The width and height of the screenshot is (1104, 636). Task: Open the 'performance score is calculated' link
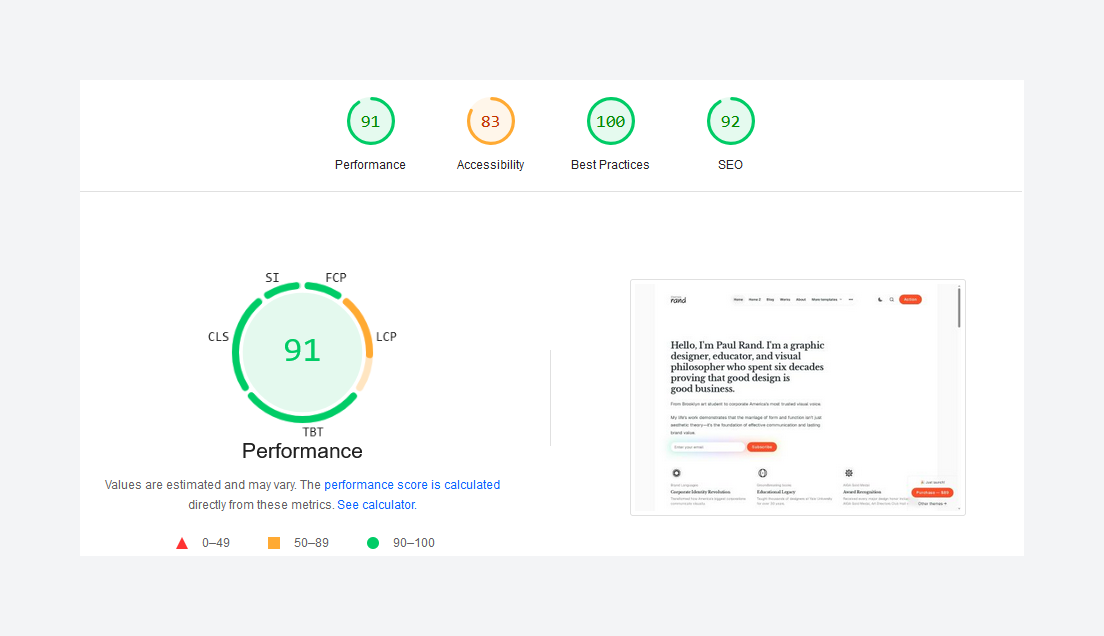click(x=412, y=485)
